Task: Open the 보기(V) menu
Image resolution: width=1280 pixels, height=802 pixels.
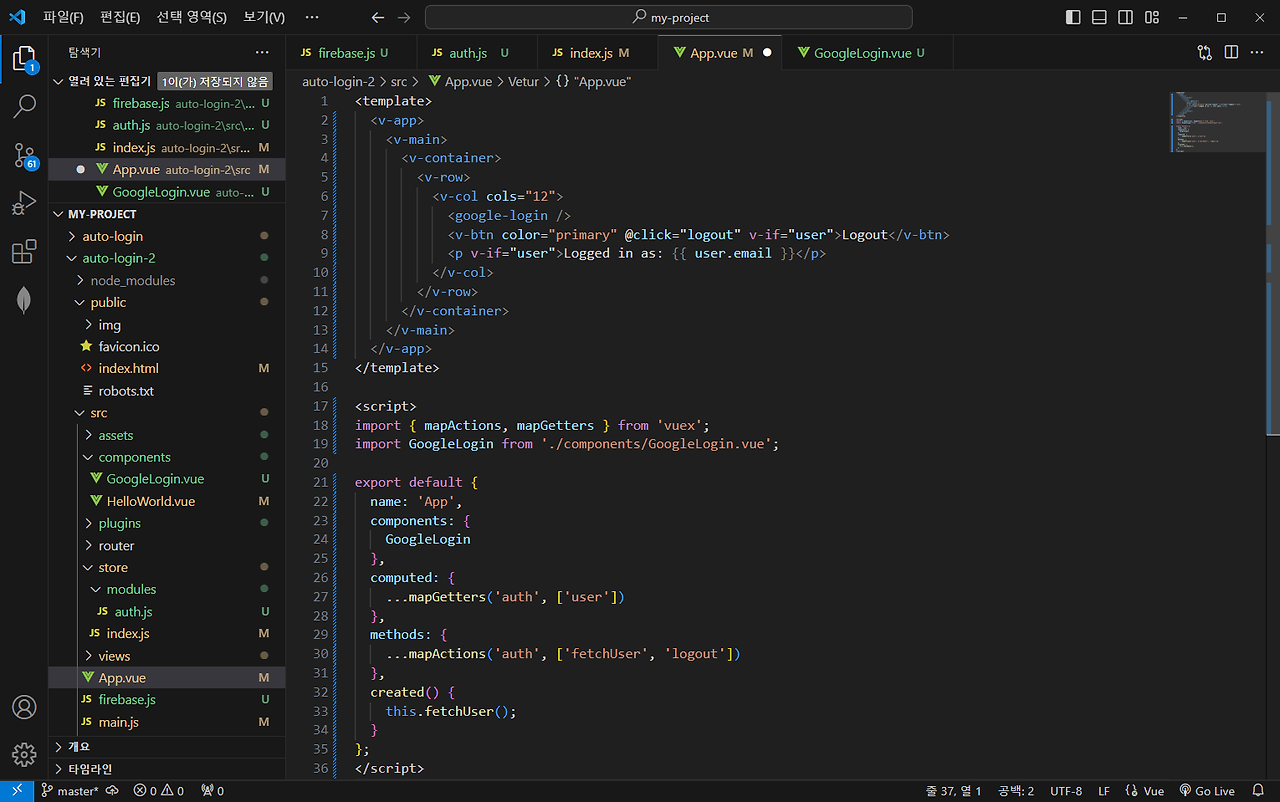Action: (x=264, y=17)
